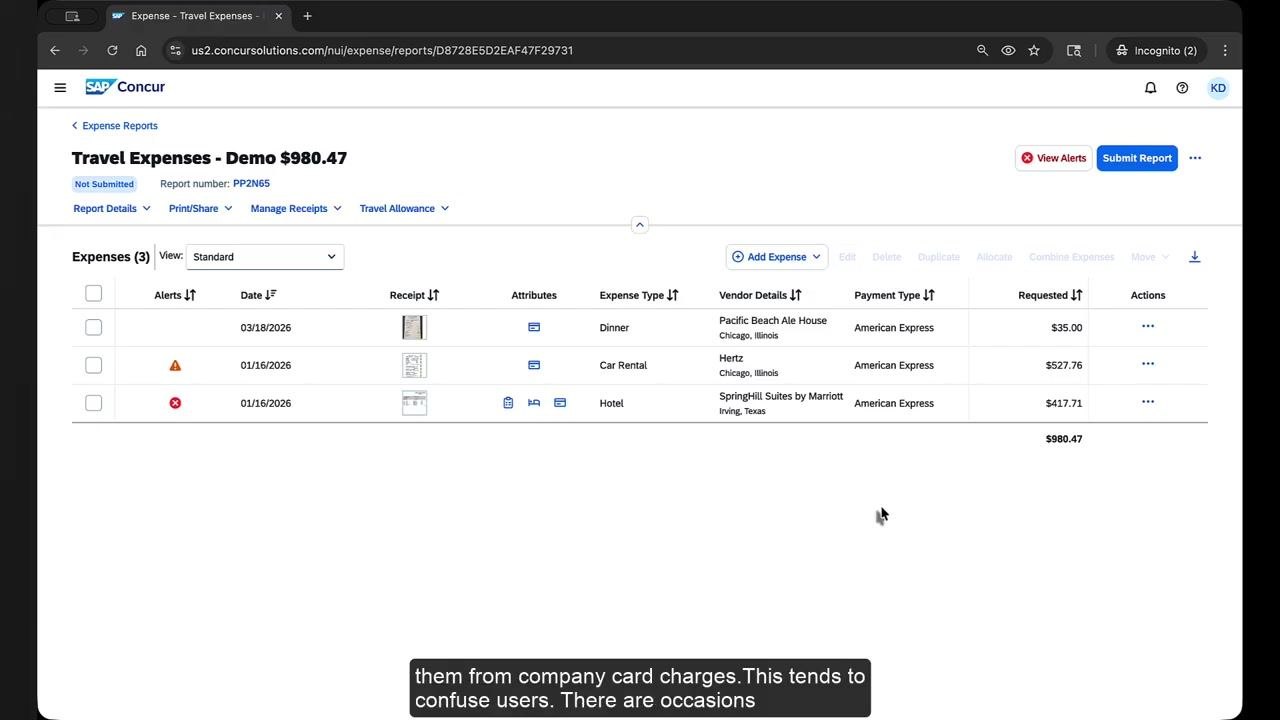Viewport: 1280px width, 720px height.
Task: Click the credit card attribute icon on Car Rental row
Action: (534, 365)
